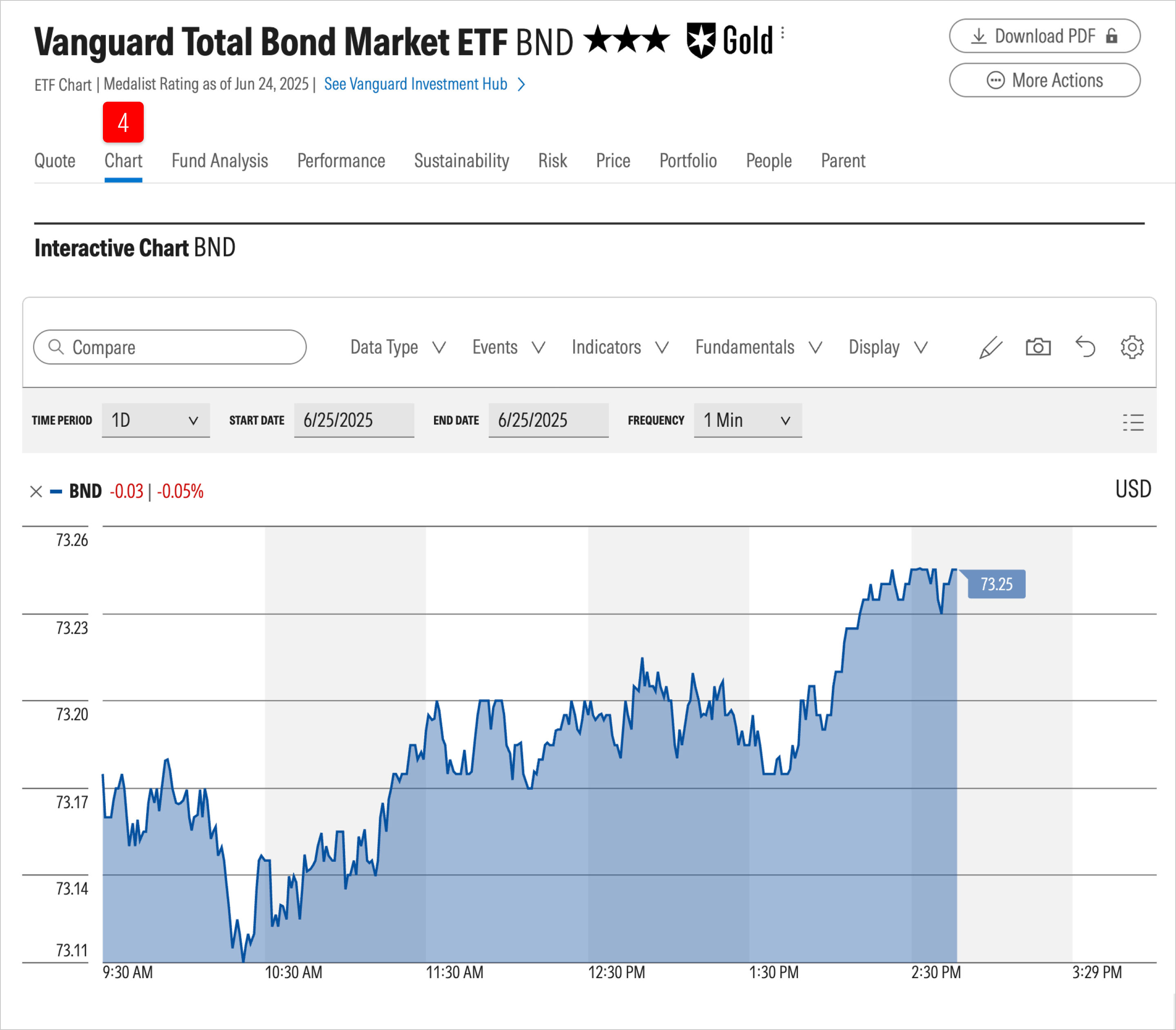Edit the End Date field
Viewport: 1176px width, 1030px height.
[x=548, y=420]
